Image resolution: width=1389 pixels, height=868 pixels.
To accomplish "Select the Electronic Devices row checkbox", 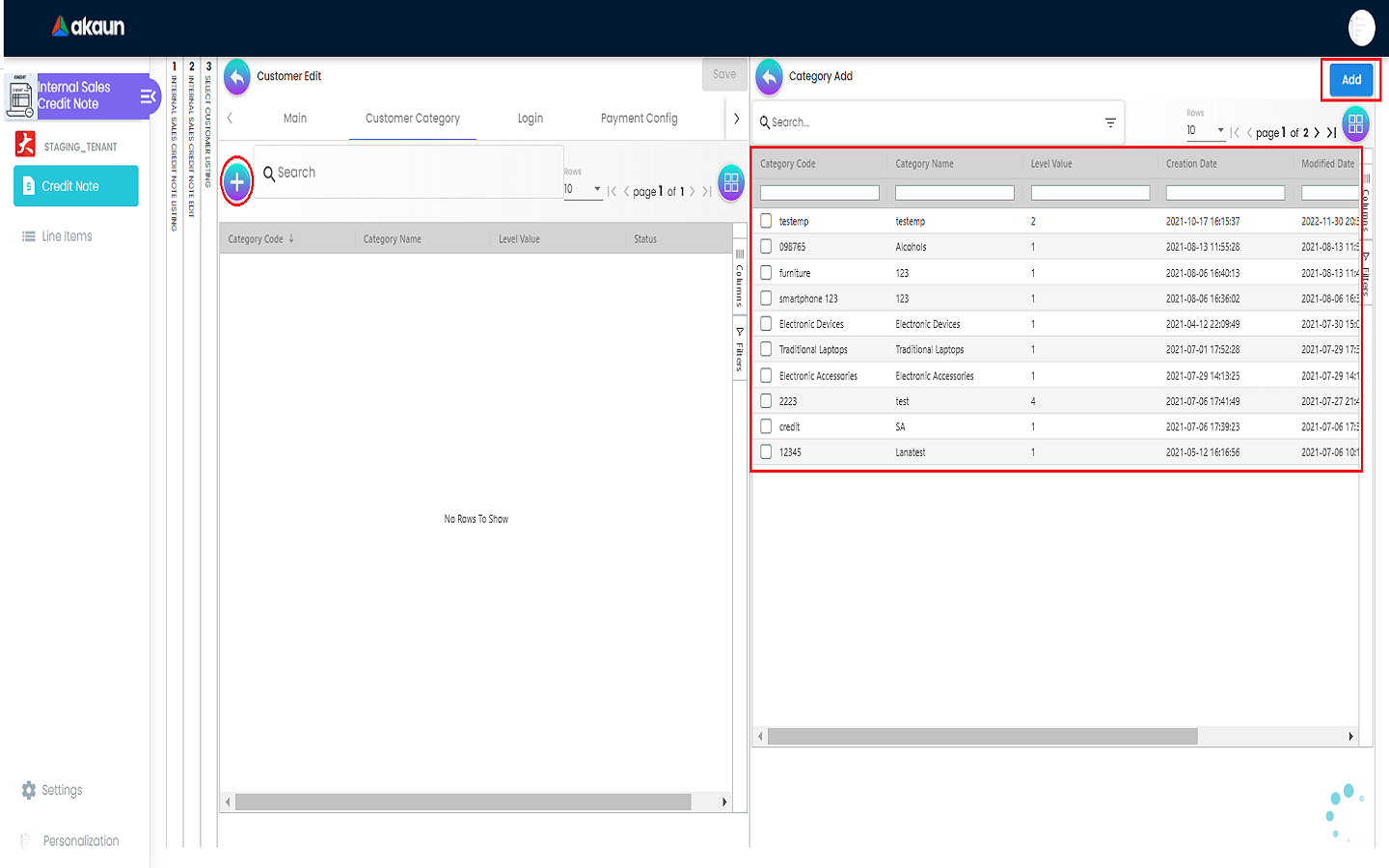I will pos(766,324).
